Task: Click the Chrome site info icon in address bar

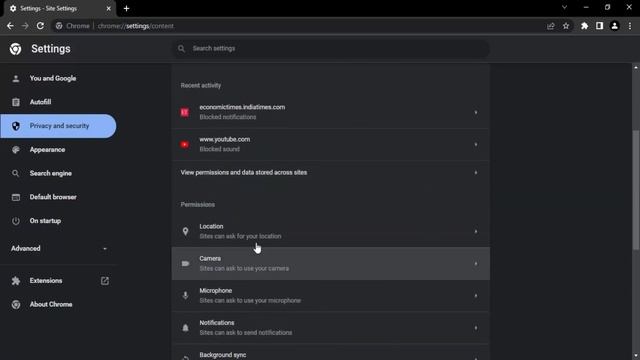Action: pos(59,26)
